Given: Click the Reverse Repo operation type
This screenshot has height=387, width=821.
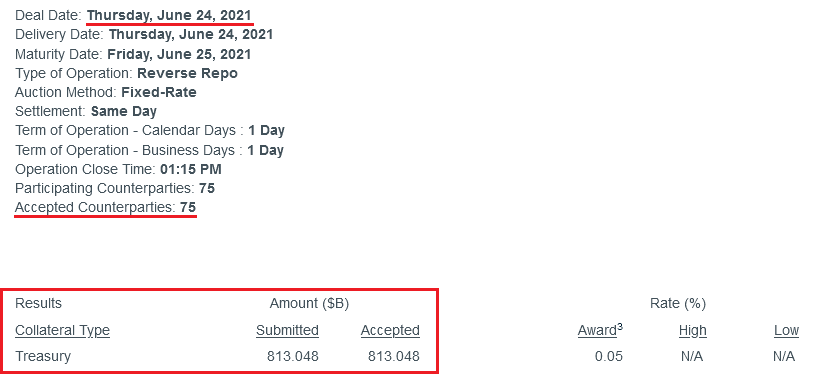Looking at the screenshot, I should [187, 73].
